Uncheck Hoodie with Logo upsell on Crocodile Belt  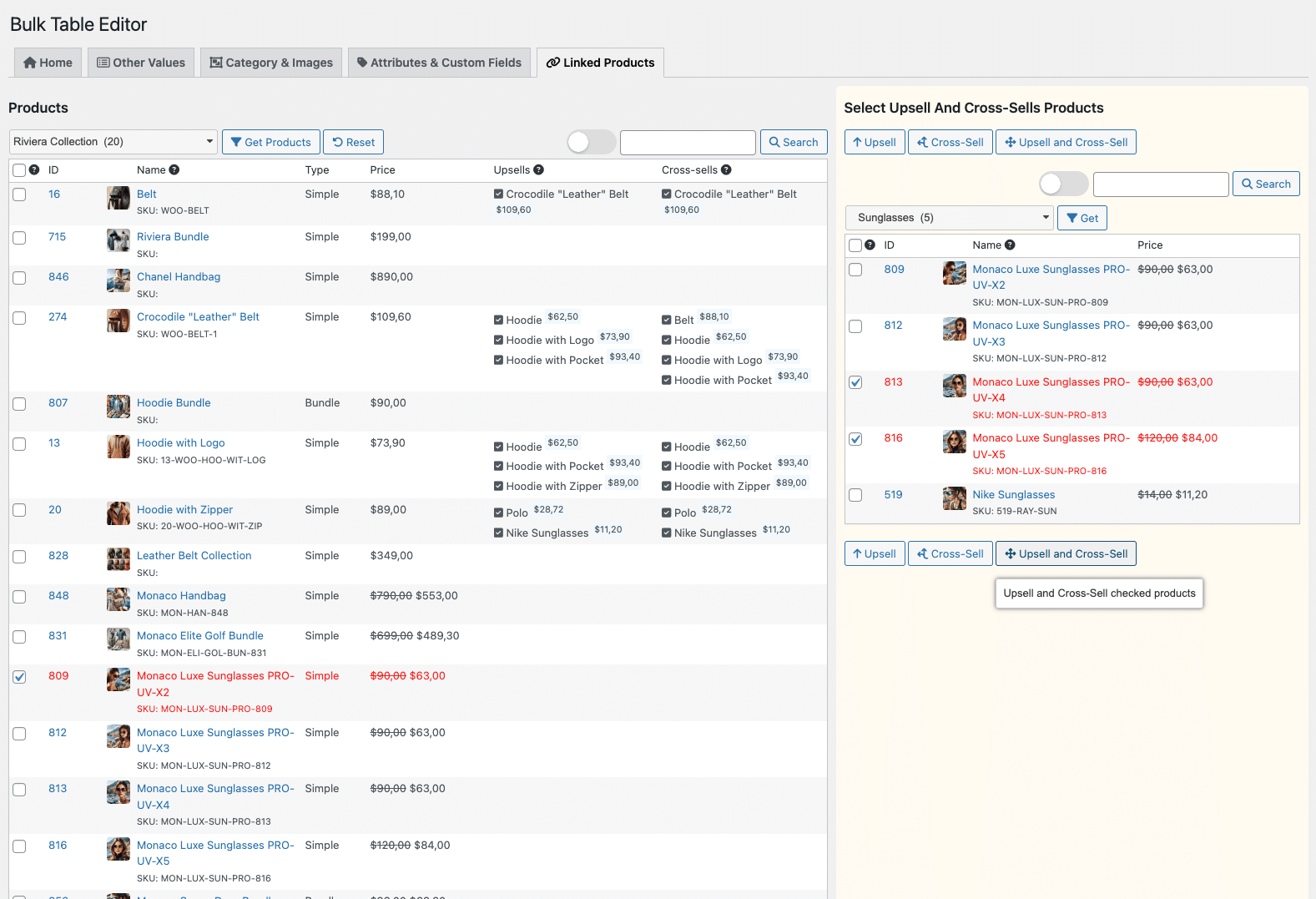pyautogui.click(x=498, y=340)
